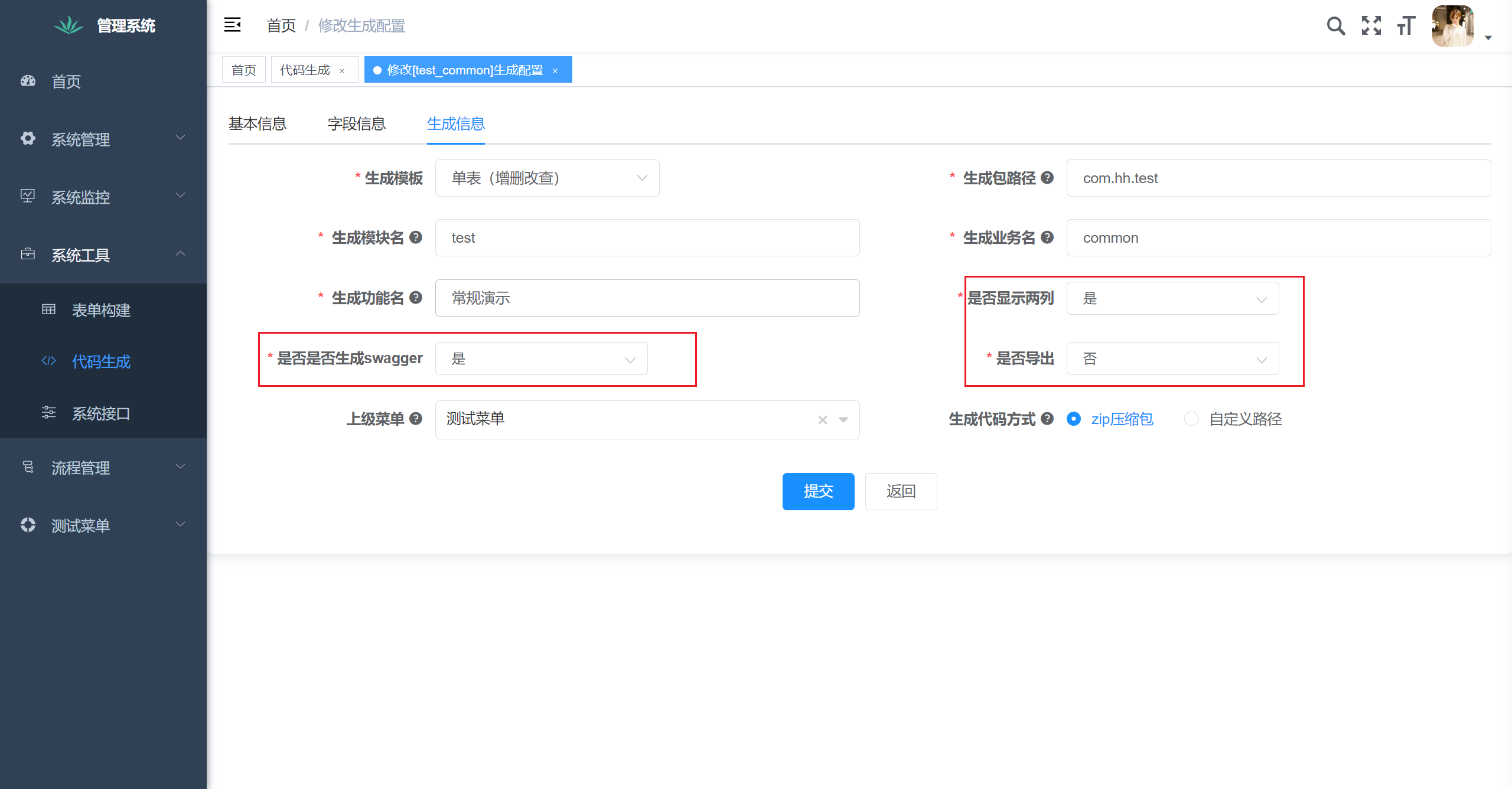Open 表单构建 menu item
This screenshot has width=1512, height=789.
103,309
